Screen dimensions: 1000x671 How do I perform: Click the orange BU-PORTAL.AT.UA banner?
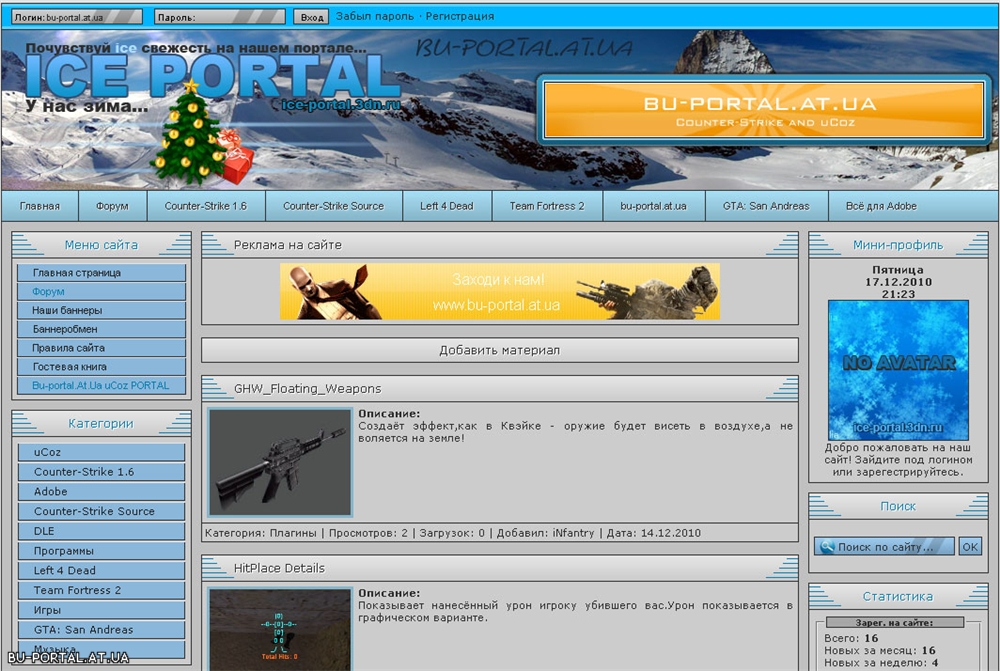click(x=759, y=110)
